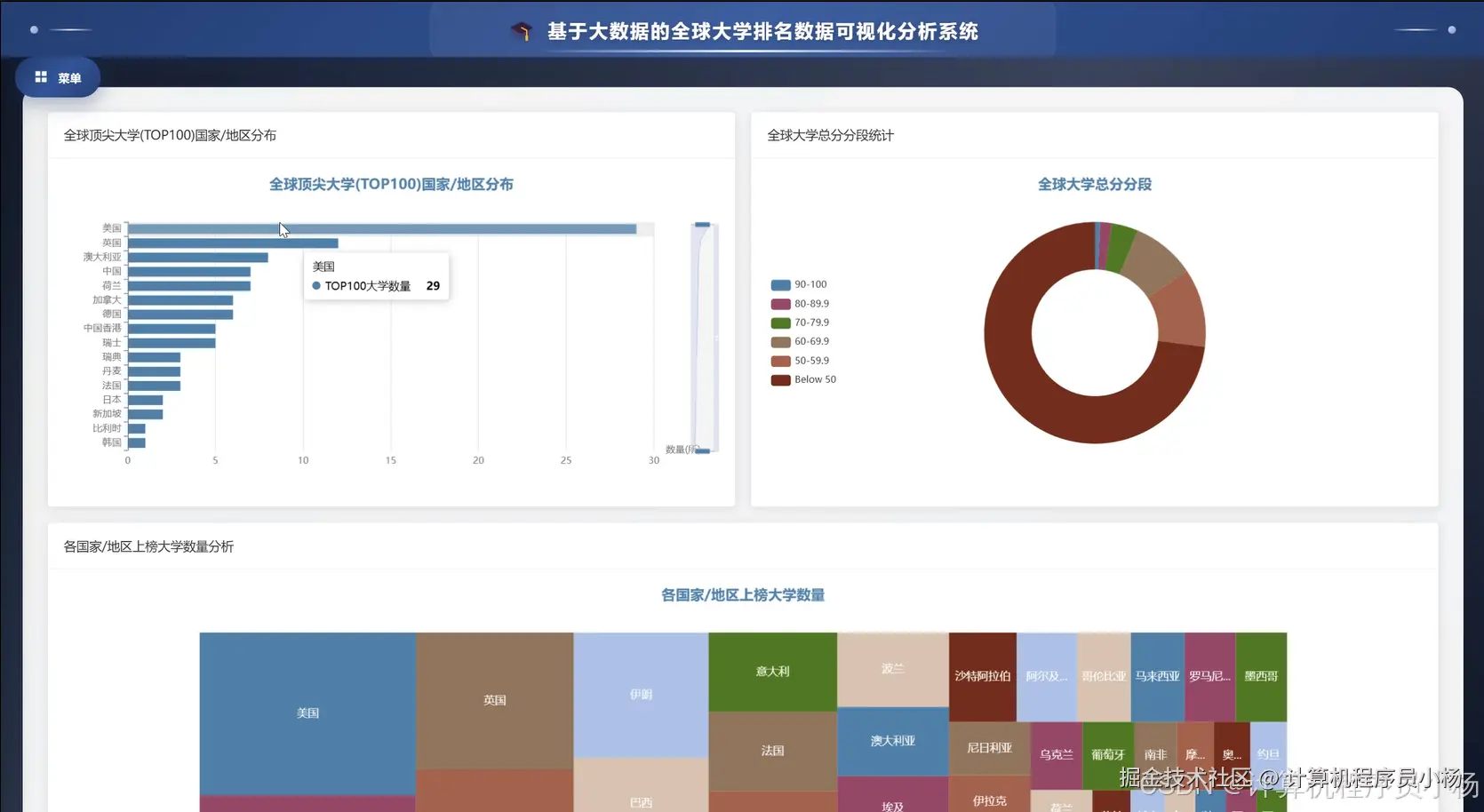Click the bottom handle of the bar chart zoom slider
The image size is (1484, 812).
pyautogui.click(x=702, y=451)
